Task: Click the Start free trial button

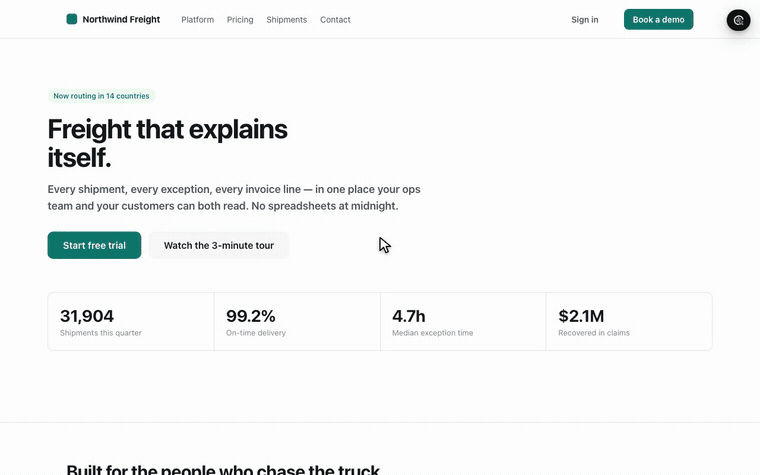Action: pos(95,245)
